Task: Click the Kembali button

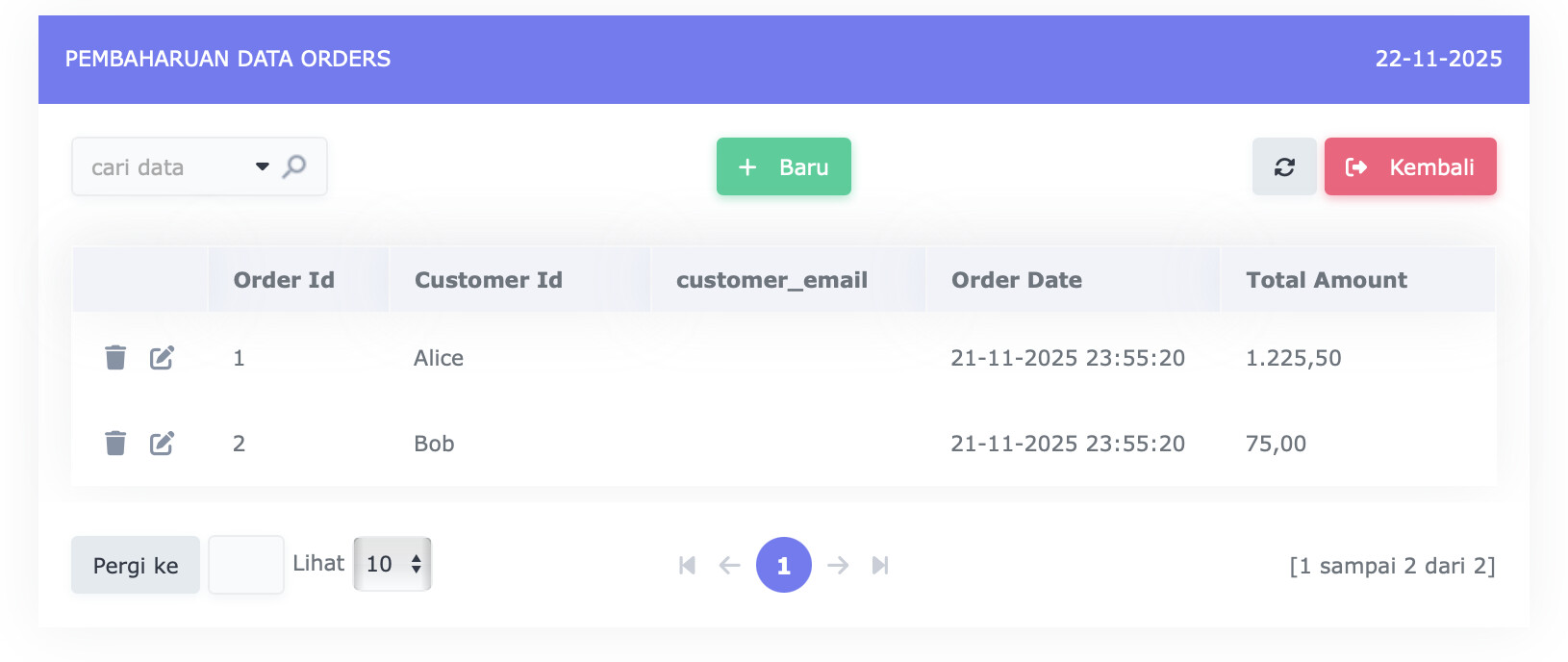Action: click(x=1409, y=167)
